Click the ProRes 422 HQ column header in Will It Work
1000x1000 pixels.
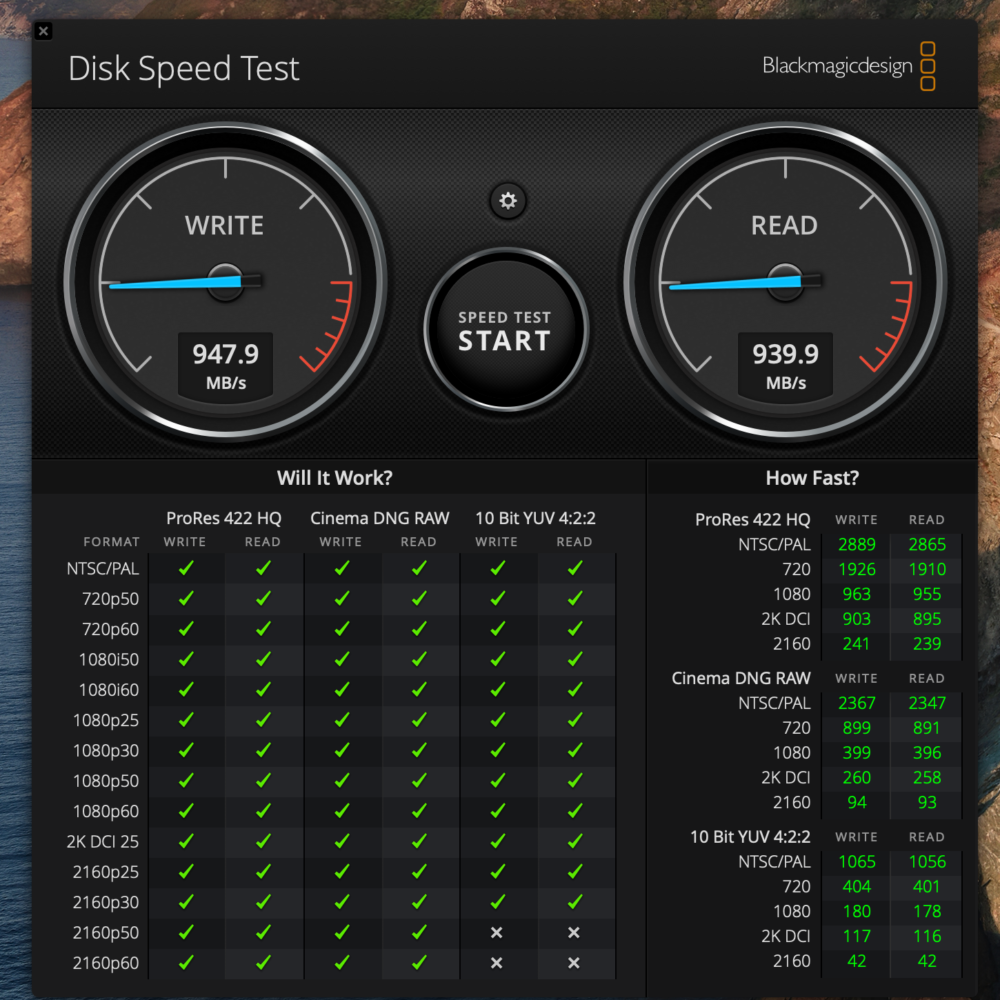(224, 518)
